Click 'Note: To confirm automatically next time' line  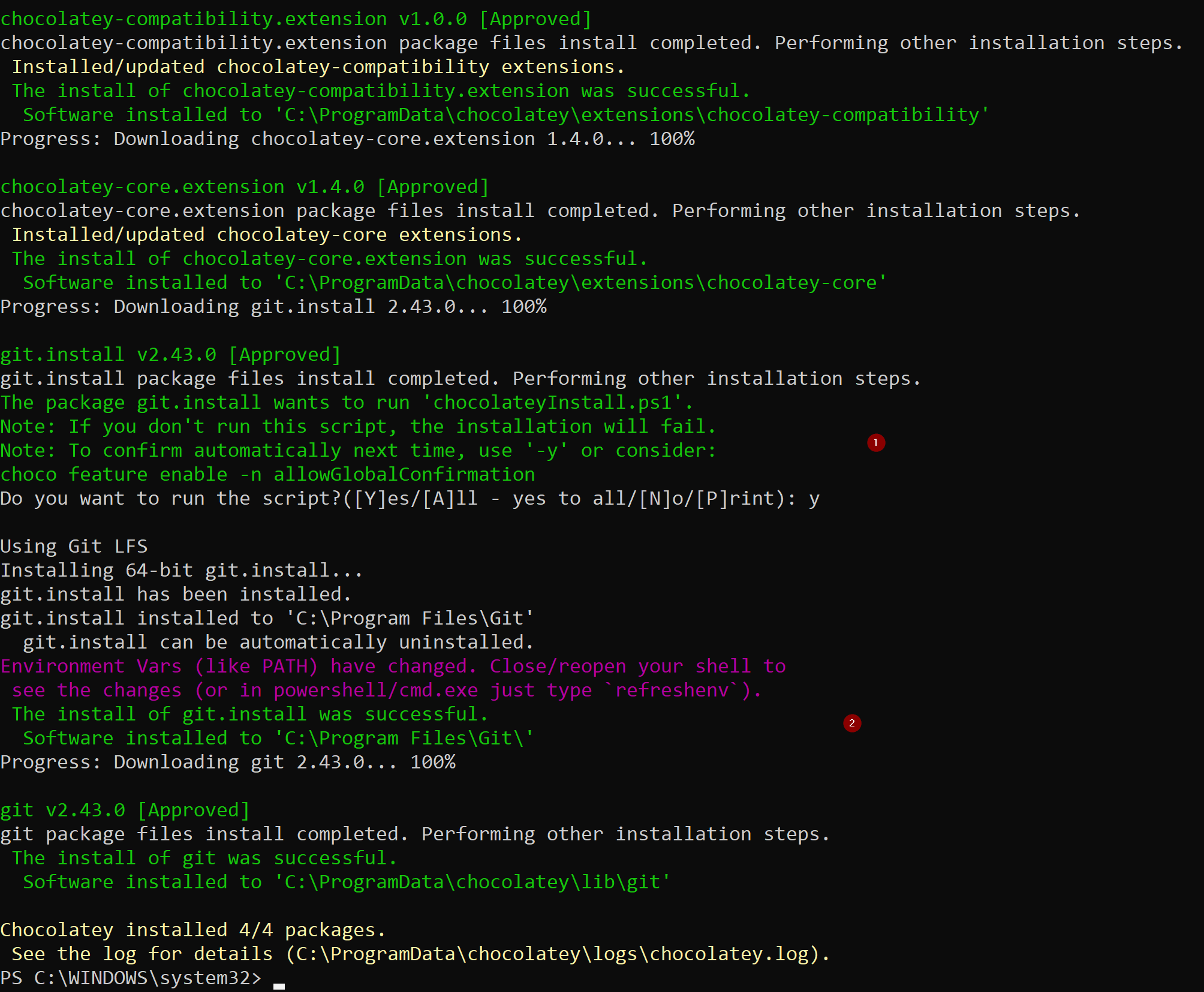coord(359,451)
